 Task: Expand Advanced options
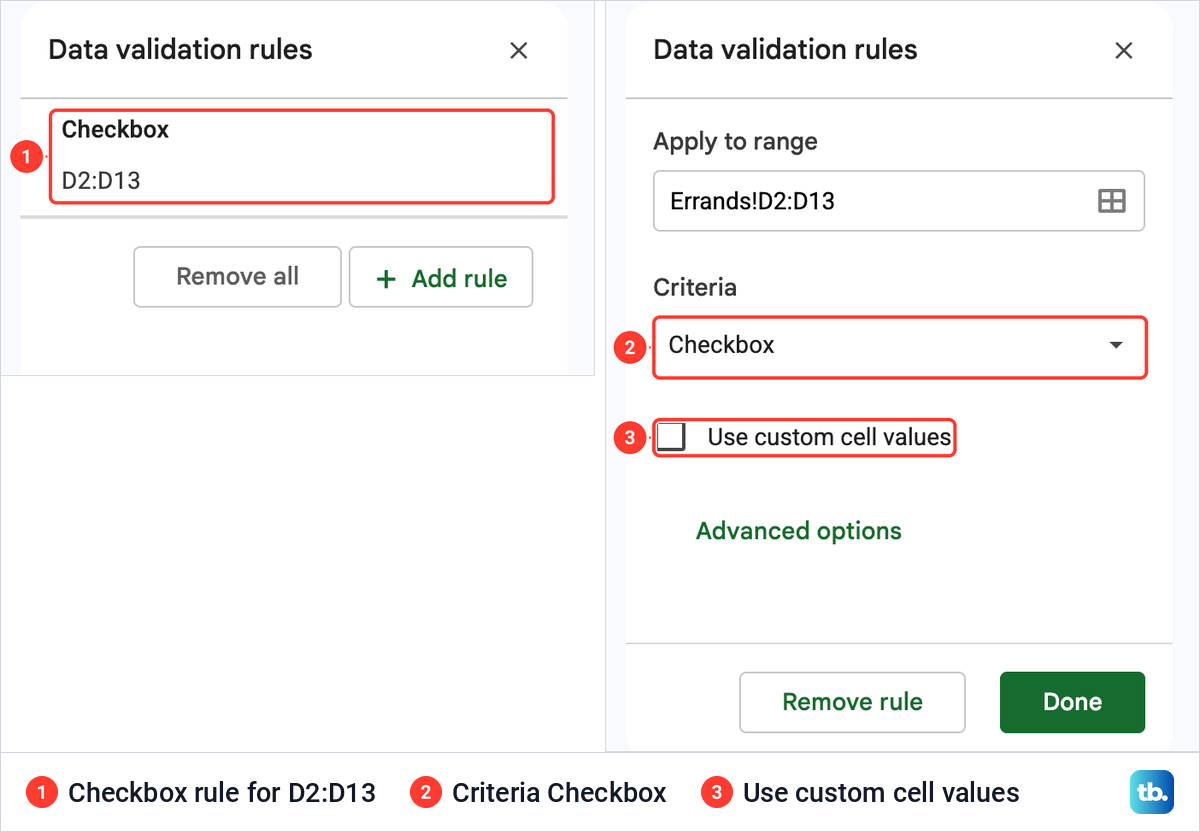pos(799,531)
